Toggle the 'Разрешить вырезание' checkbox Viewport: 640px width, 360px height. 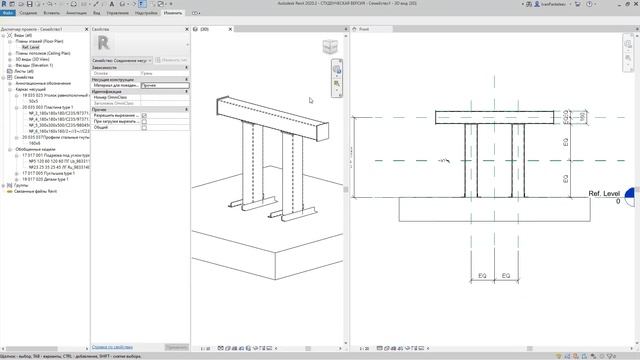[144, 116]
